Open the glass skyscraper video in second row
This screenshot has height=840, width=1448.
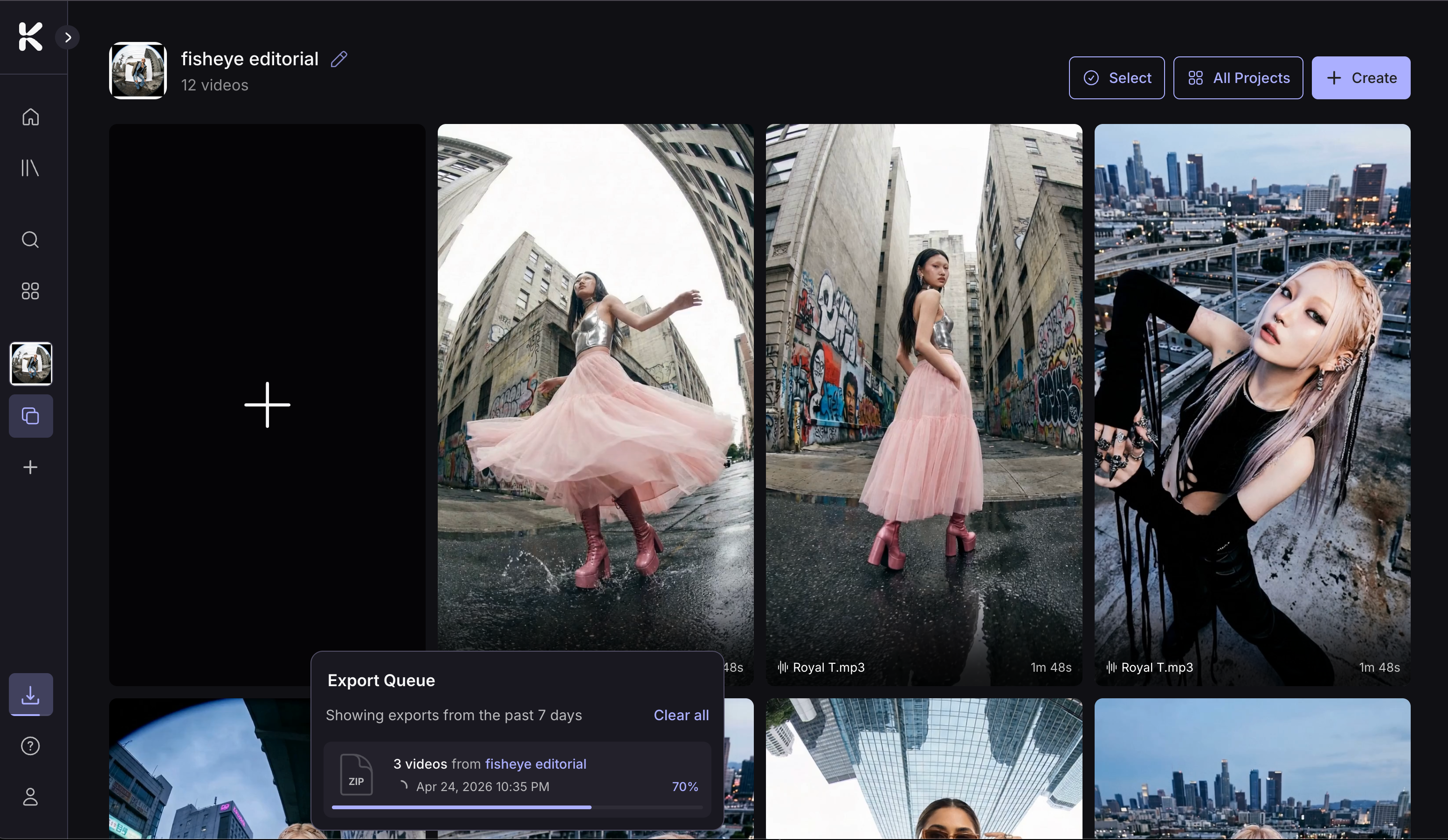pos(924,769)
